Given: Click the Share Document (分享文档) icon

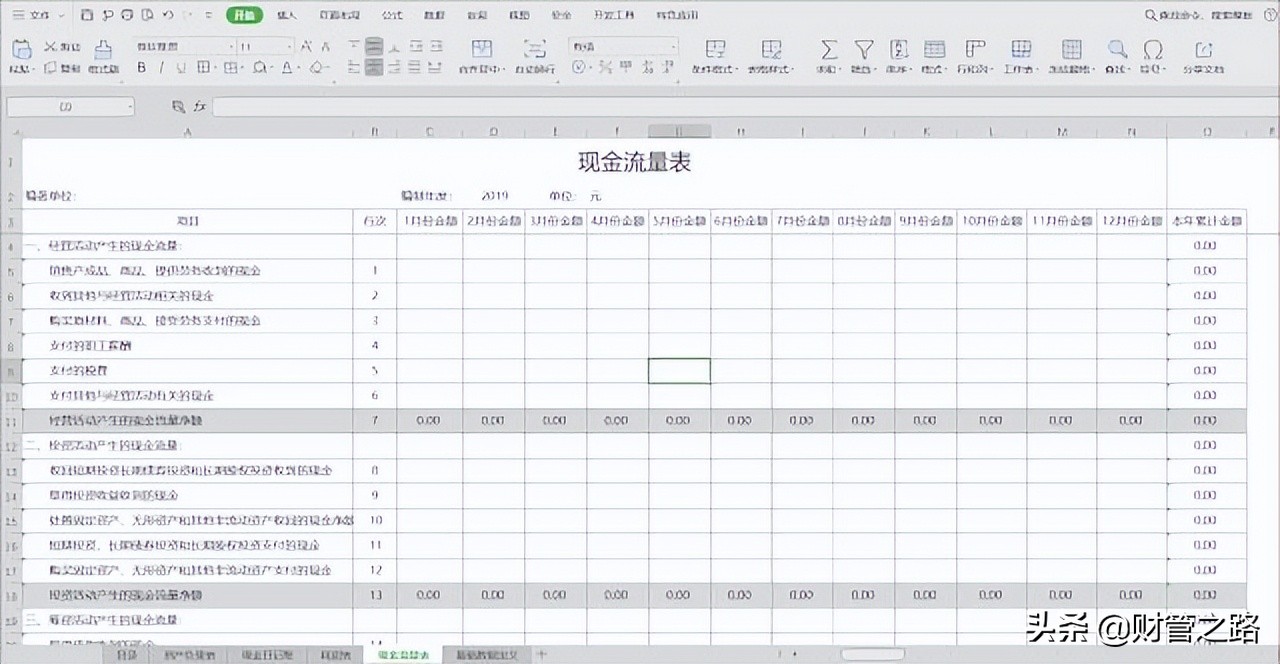Looking at the screenshot, I should tap(1203, 48).
